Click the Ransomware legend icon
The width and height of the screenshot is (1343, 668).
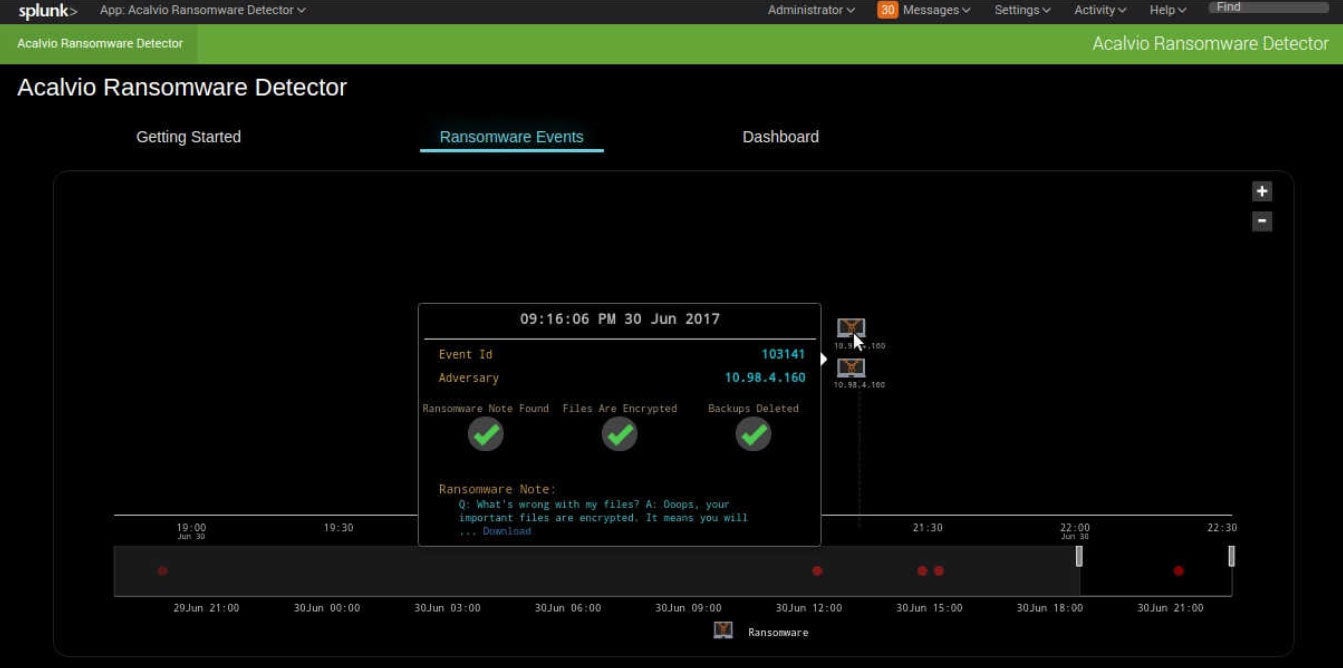tap(723, 630)
